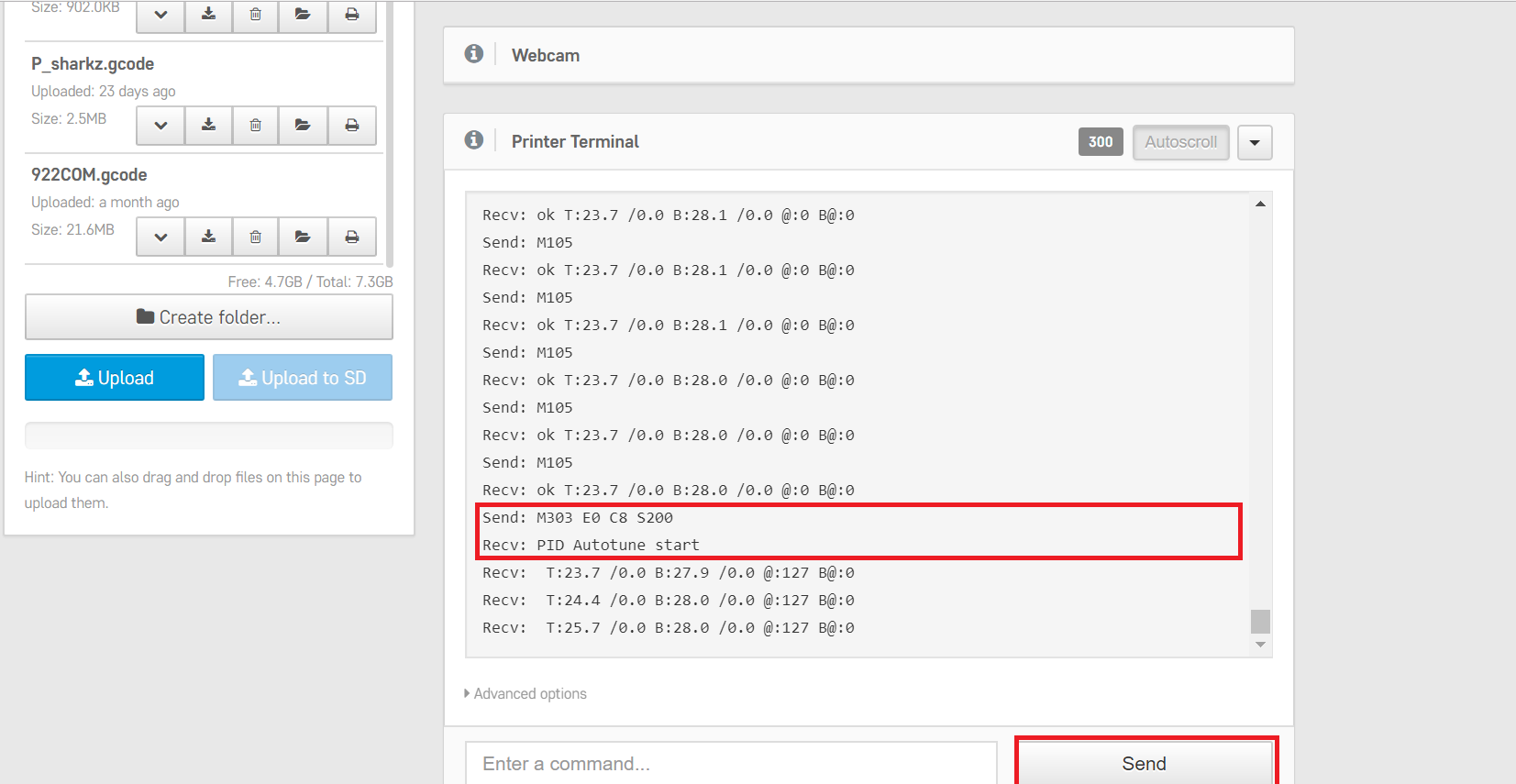Delete 922COM.gcode using trash icon
The image size is (1516, 784).
pyautogui.click(x=256, y=237)
